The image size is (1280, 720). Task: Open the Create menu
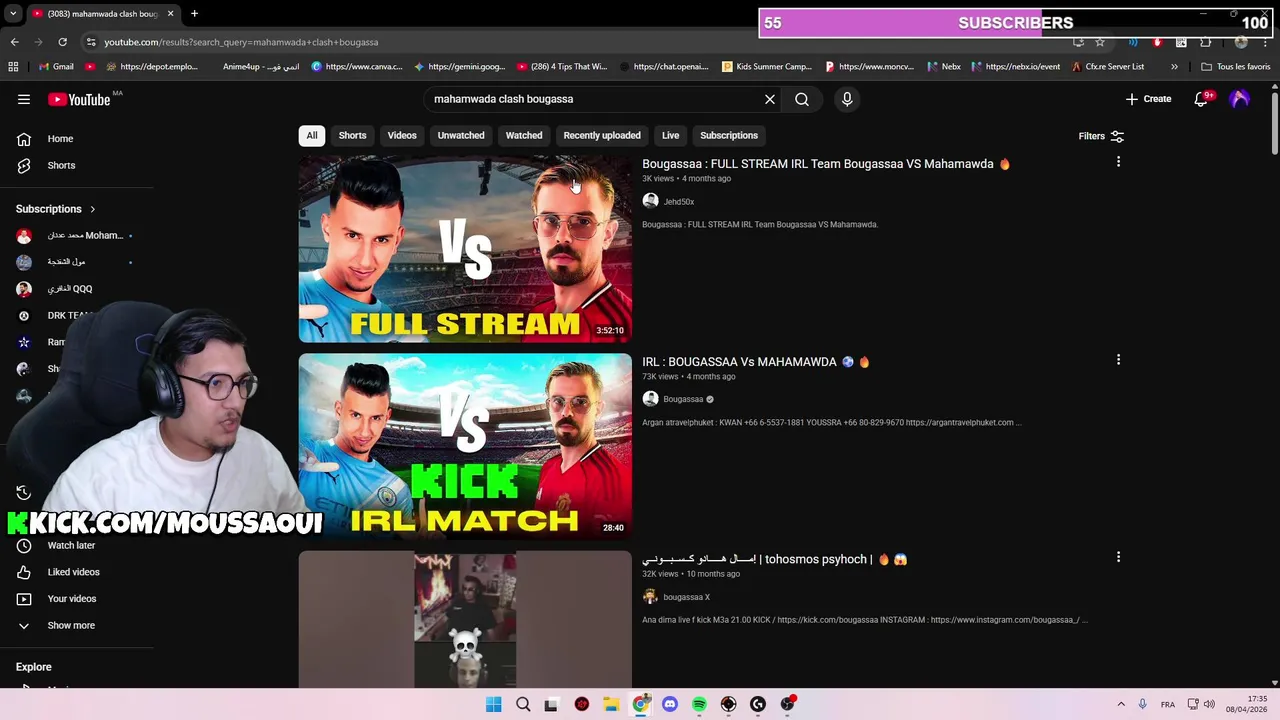(1148, 99)
